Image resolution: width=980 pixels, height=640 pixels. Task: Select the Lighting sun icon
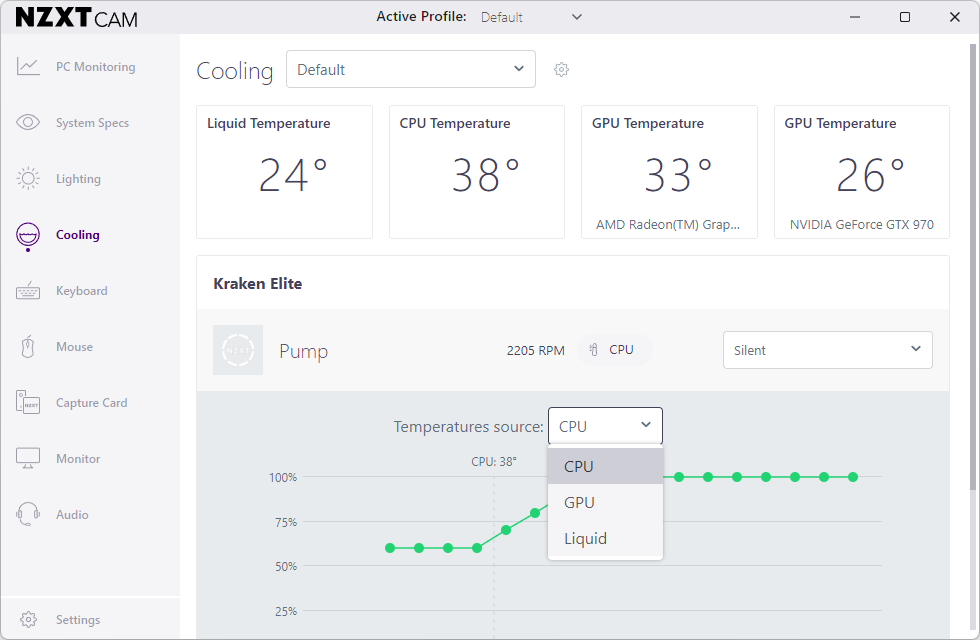click(x=28, y=179)
